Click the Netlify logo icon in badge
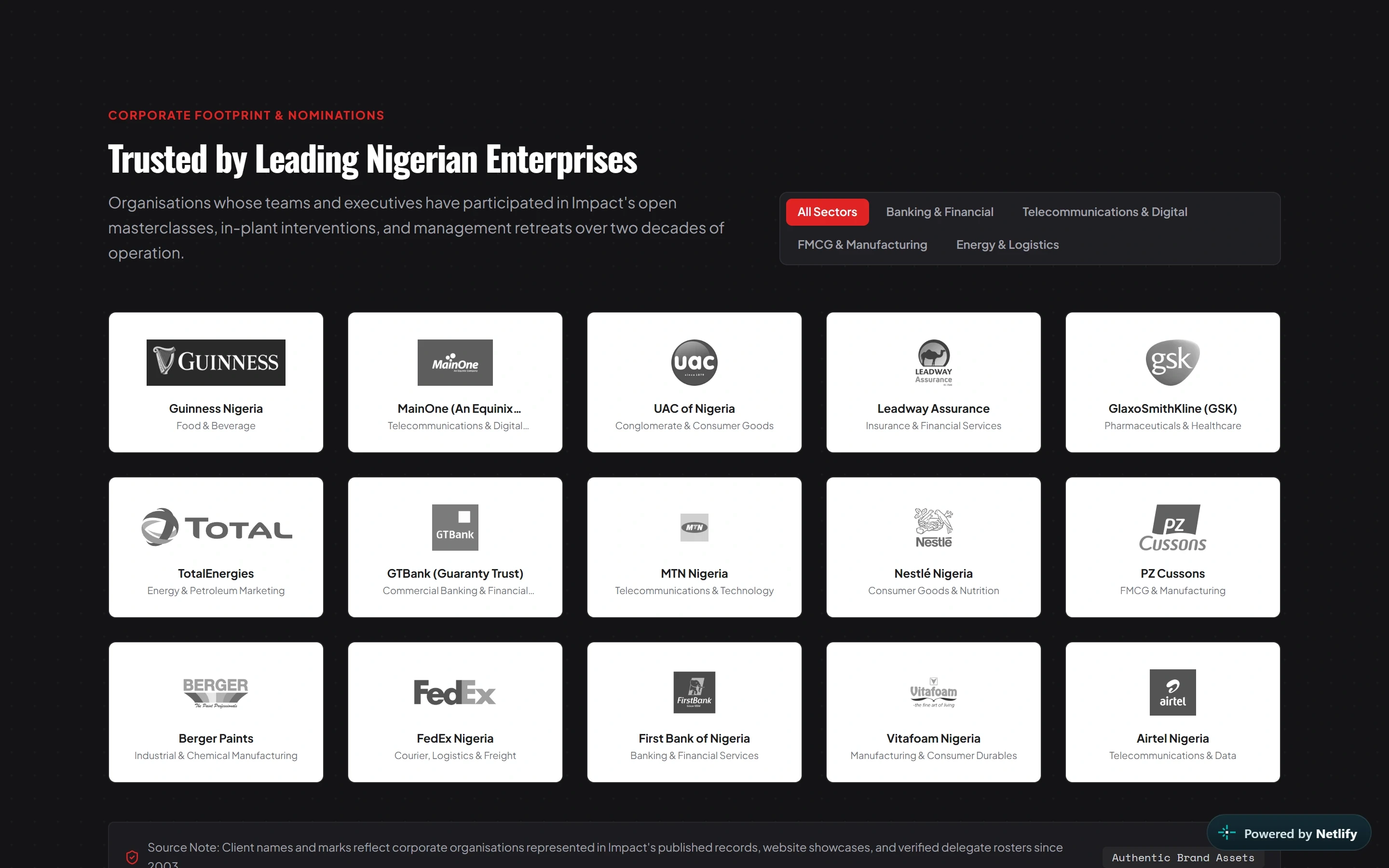The image size is (1389, 868). 1226,832
